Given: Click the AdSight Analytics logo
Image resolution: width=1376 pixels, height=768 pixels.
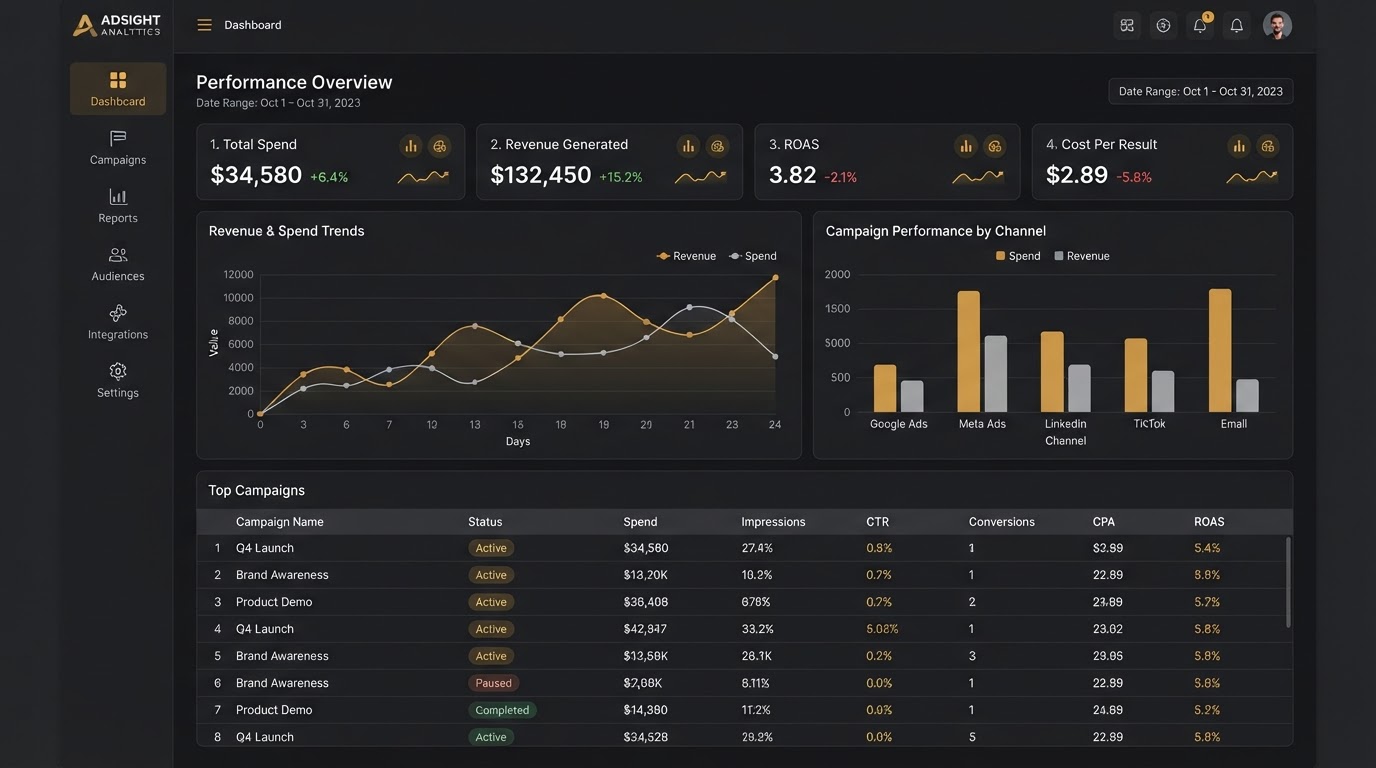Looking at the screenshot, I should 117,25.
